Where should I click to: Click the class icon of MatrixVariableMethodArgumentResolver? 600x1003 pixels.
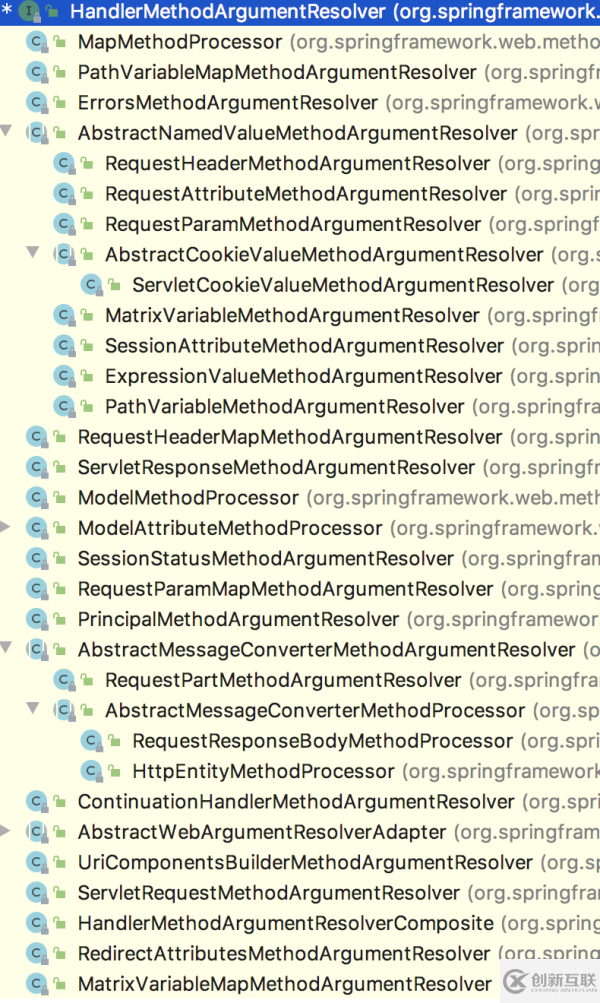[65, 315]
